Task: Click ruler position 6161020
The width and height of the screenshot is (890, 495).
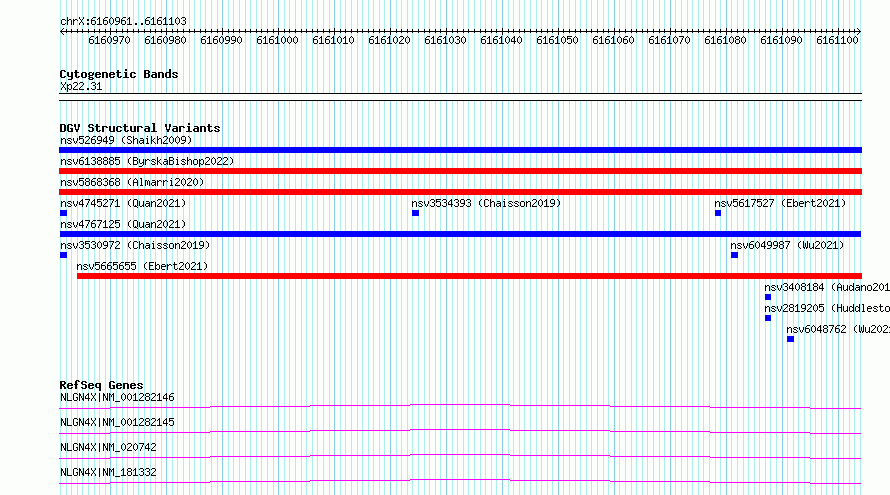Action: tap(389, 40)
